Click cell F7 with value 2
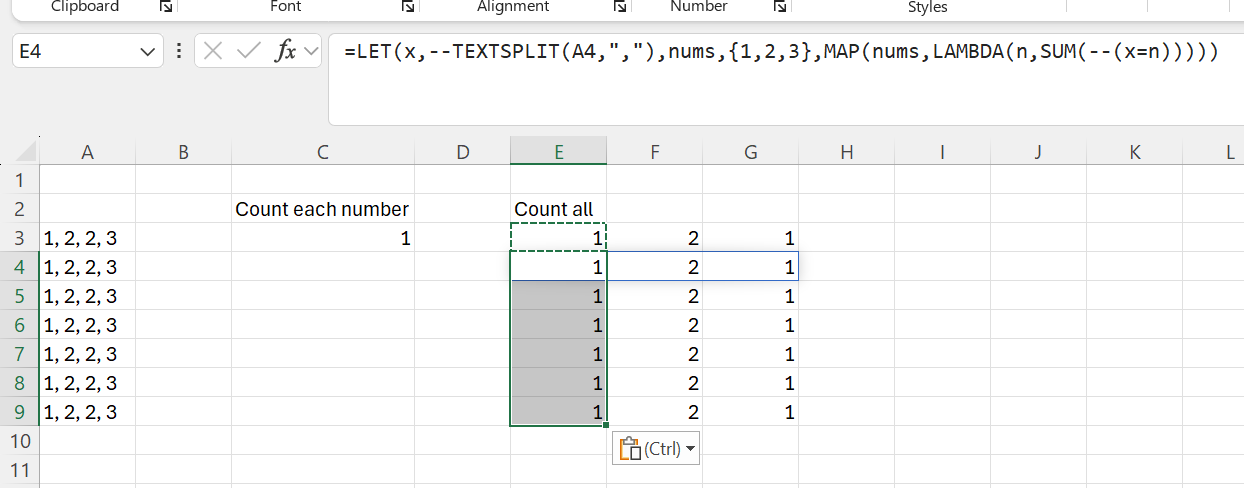The height and width of the screenshot is (488, 1244). click(x=654, y=354)
